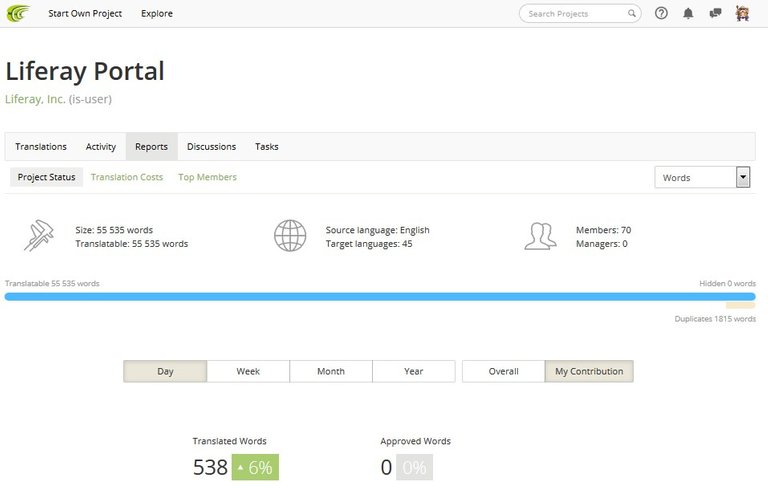Viewport: 768px width, 488px height.
Task: Open the Top Members report link
Action: tap(207, 177)
